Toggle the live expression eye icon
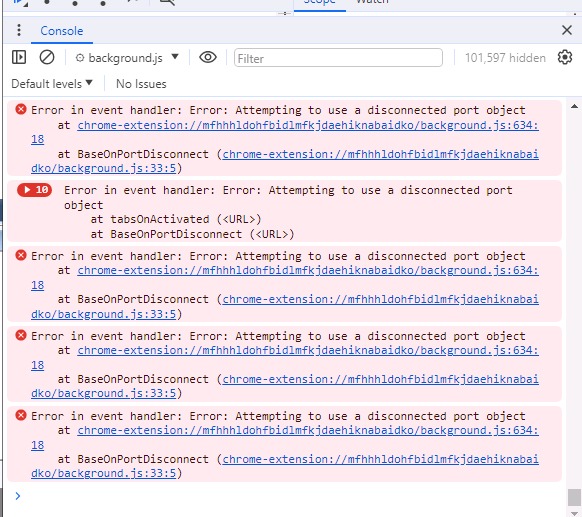 coord(208,58)
